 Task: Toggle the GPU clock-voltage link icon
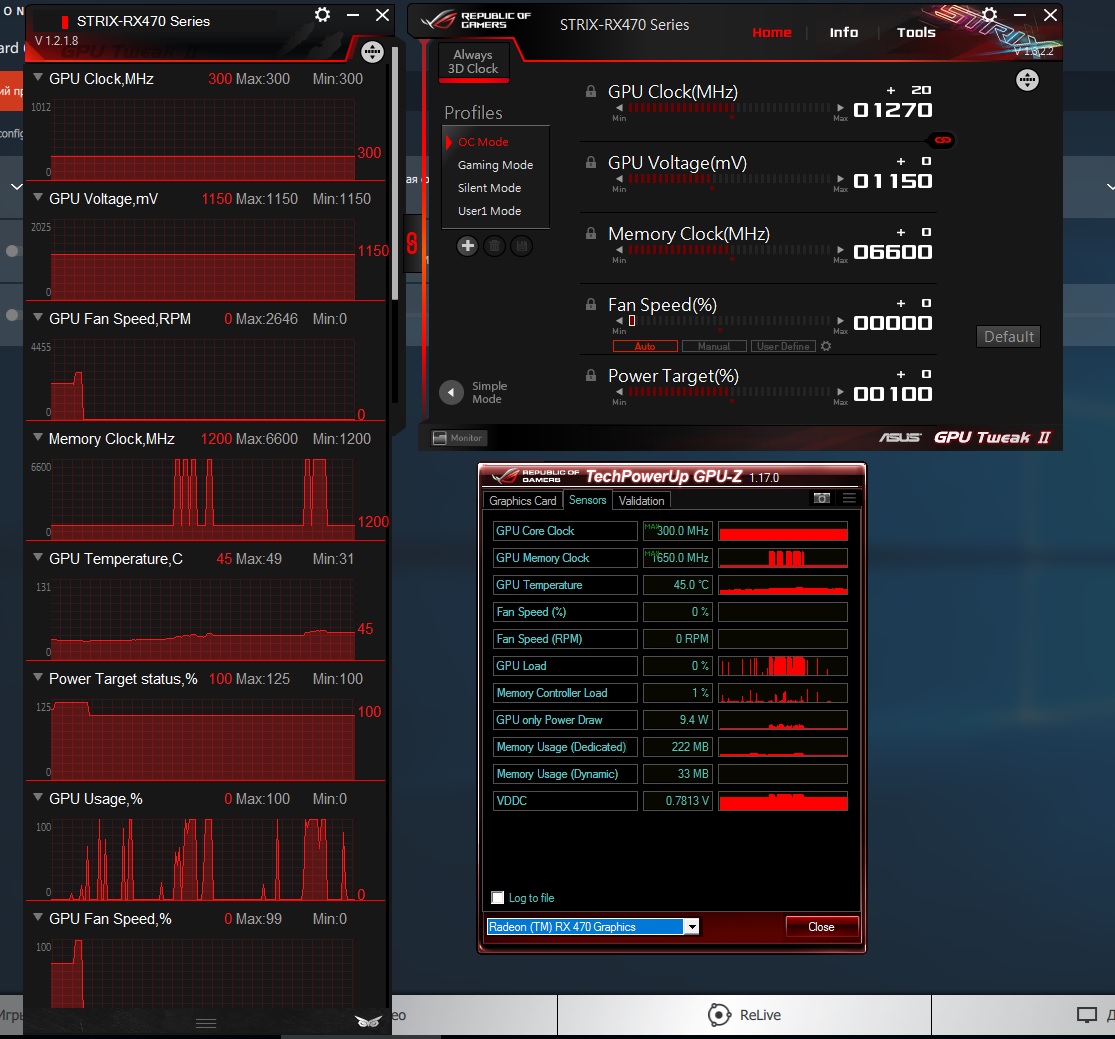click(943, 139)
